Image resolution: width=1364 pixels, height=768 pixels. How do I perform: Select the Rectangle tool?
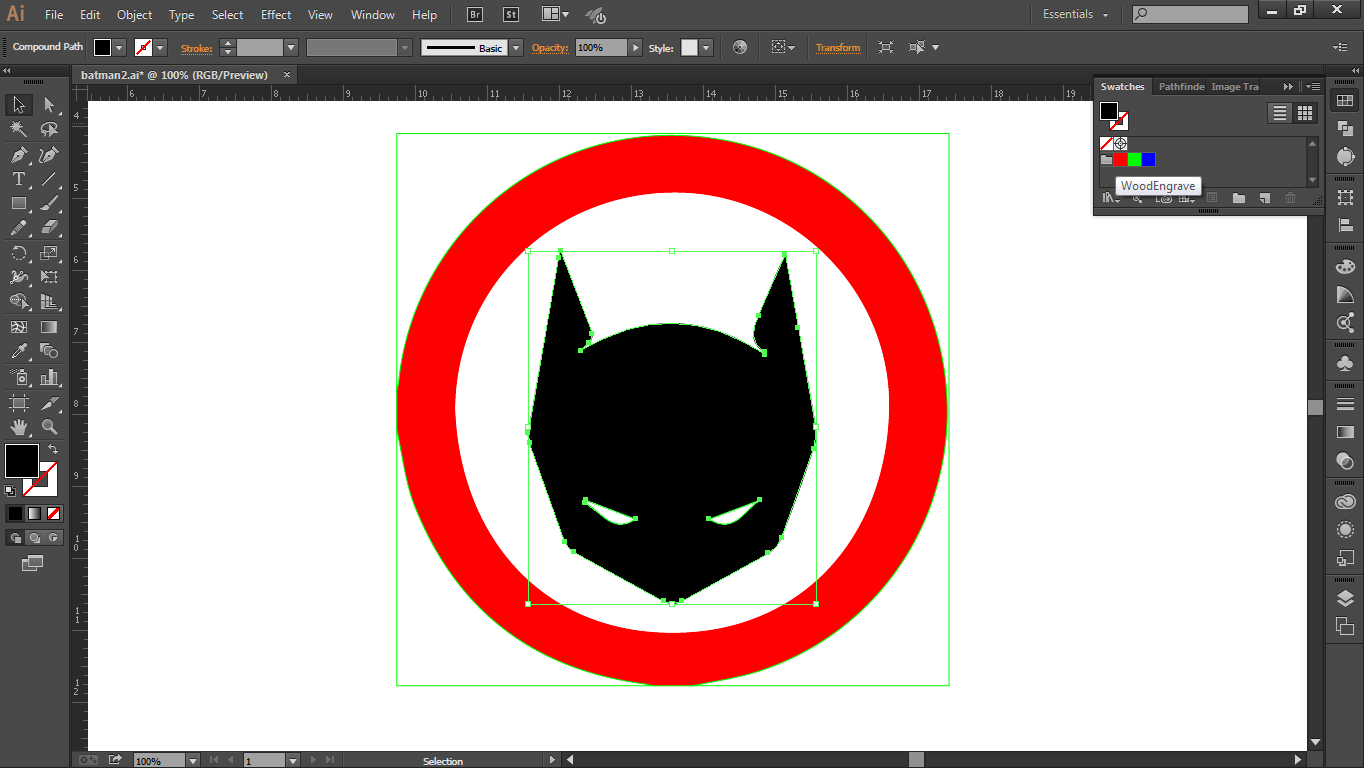pyautogui.click(x=19, y=204)
